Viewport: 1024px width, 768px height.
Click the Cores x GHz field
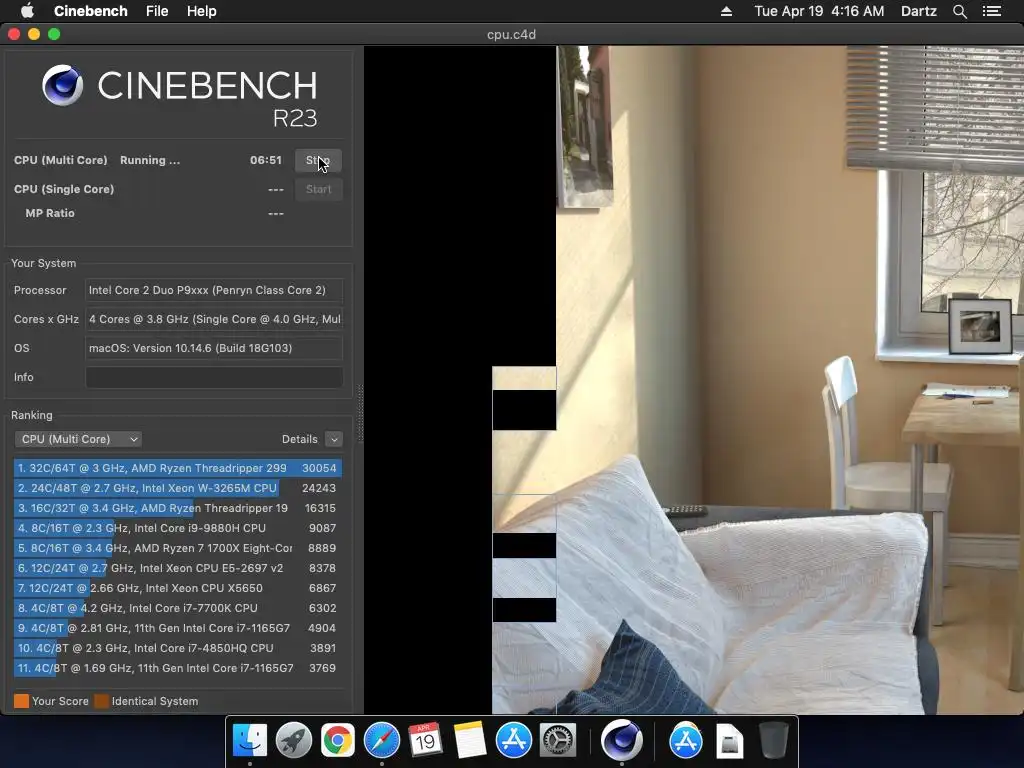214,319
